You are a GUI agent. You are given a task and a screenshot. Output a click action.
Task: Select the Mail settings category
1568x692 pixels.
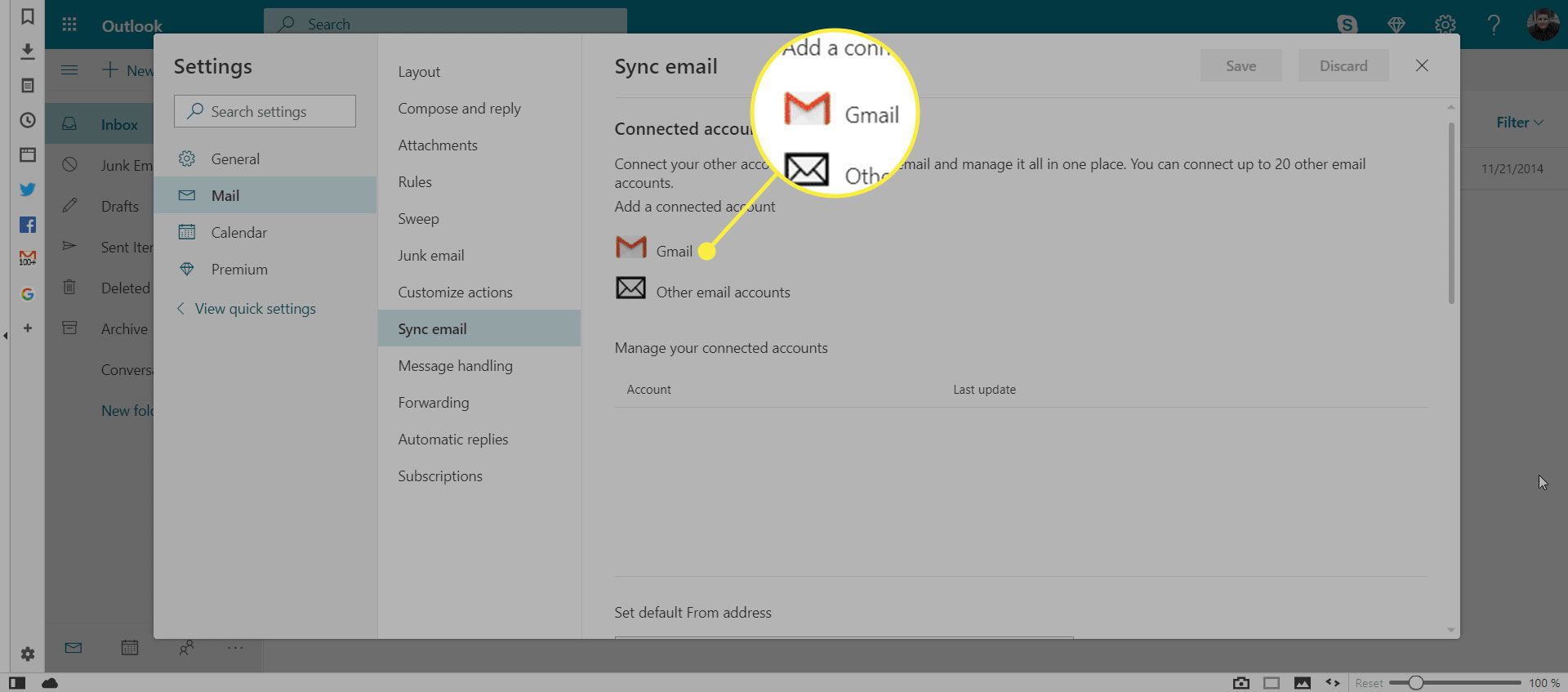click(265, 195)
